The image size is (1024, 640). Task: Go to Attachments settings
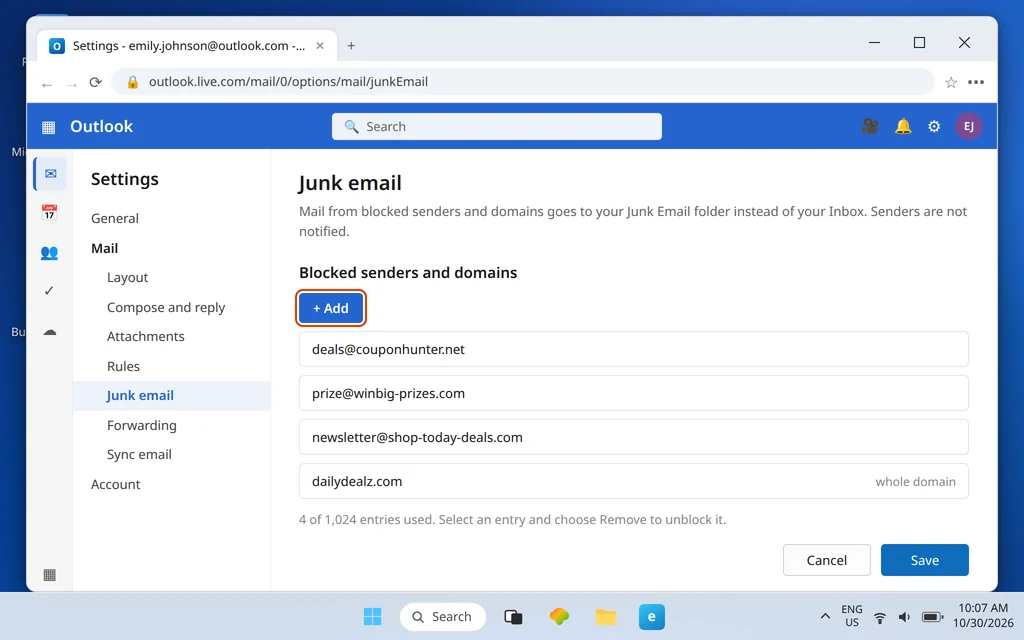(x=146, y=336)
